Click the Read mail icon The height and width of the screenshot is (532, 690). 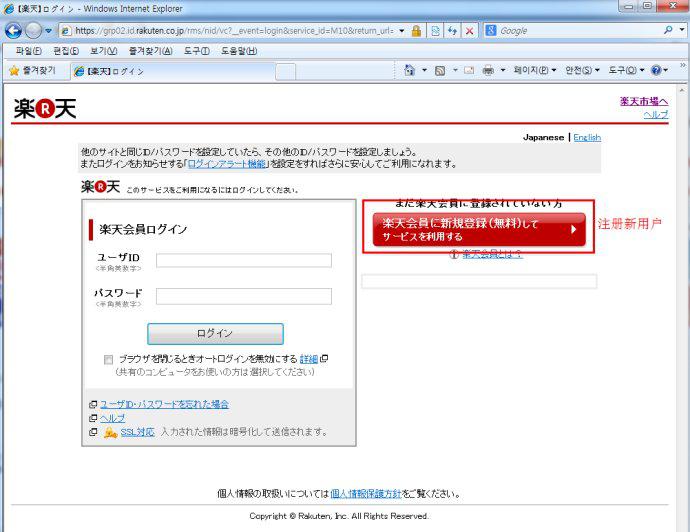point(469,70)
